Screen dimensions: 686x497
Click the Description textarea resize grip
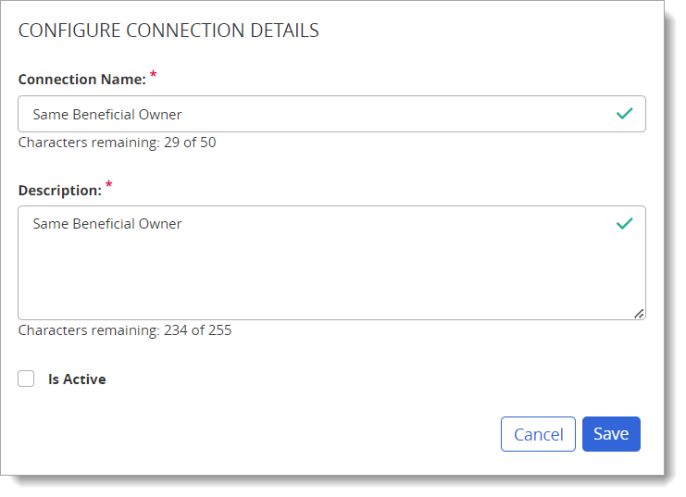[639, 313]
